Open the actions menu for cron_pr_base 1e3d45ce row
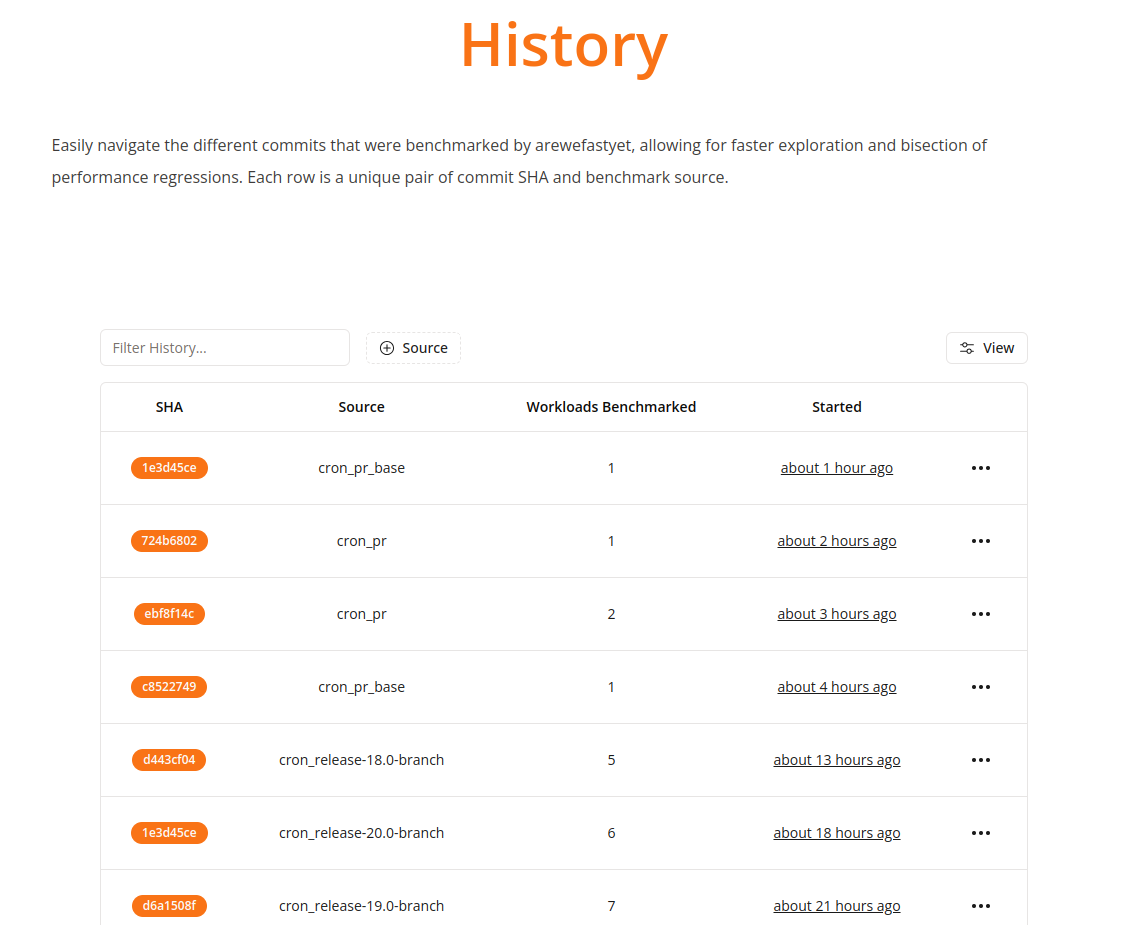The height and width of the screenshot is (925, 1145). [980, 468]
